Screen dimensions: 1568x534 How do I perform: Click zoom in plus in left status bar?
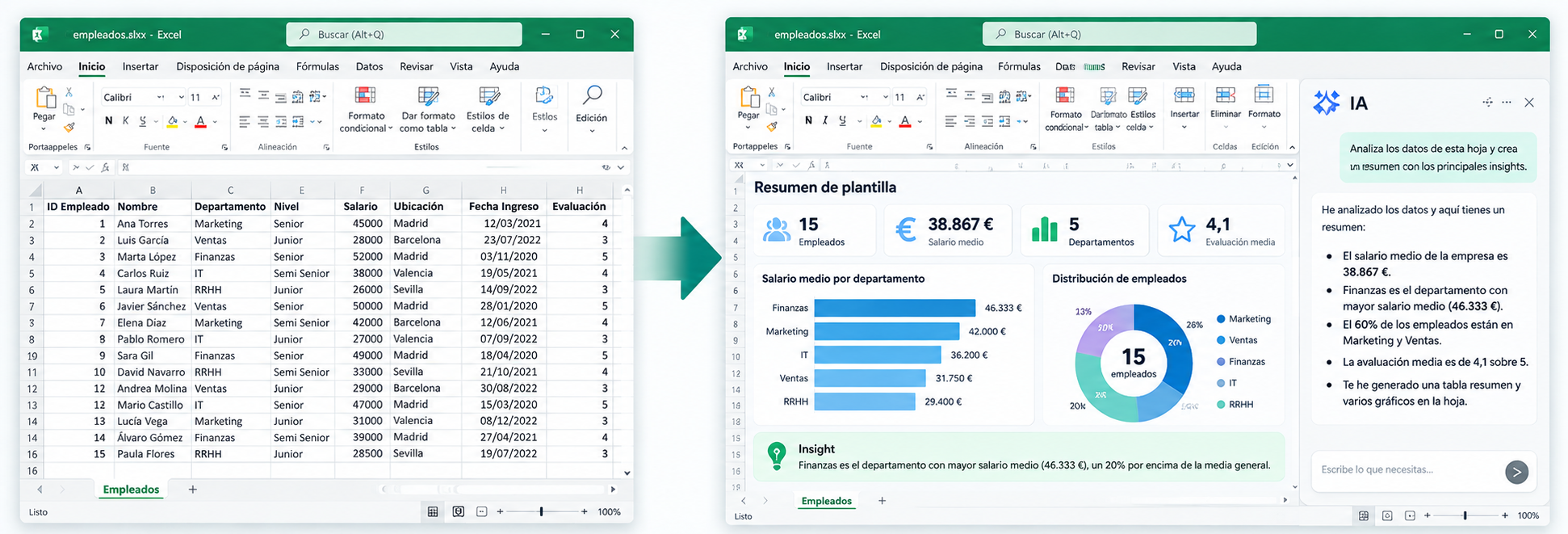585,511
